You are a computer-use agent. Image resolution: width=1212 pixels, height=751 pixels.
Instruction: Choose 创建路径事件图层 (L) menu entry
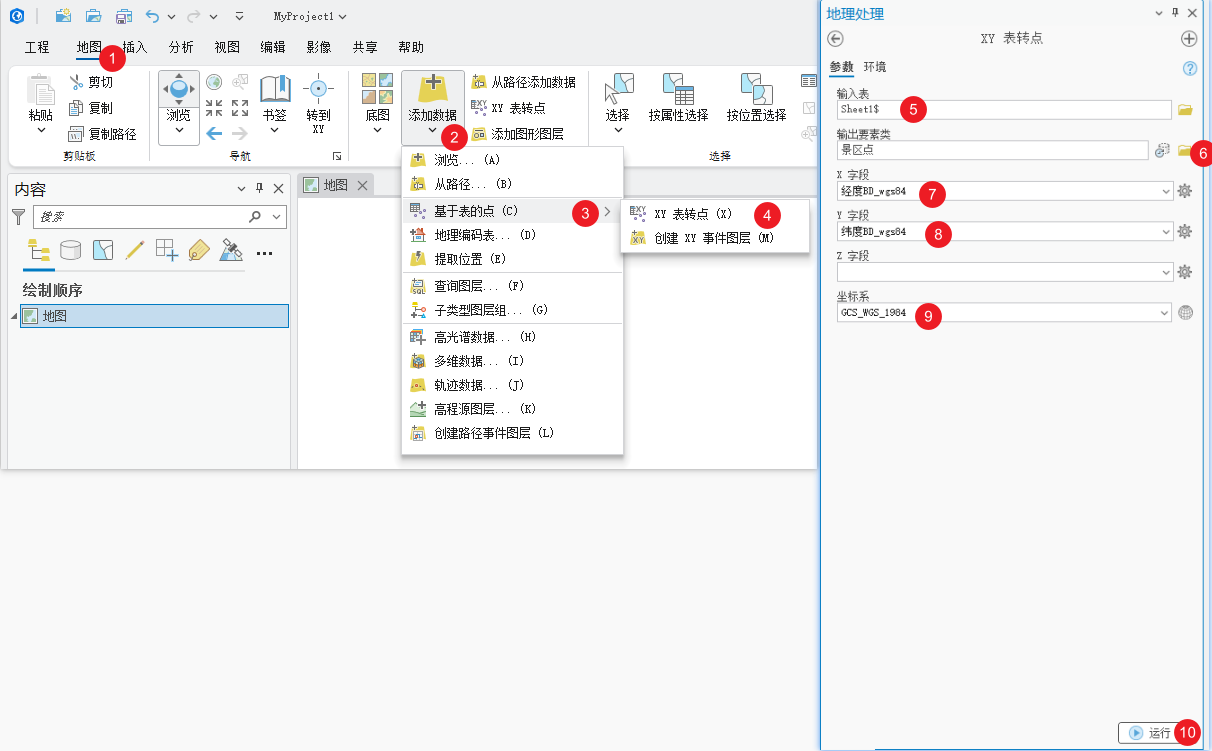point(512,434)
